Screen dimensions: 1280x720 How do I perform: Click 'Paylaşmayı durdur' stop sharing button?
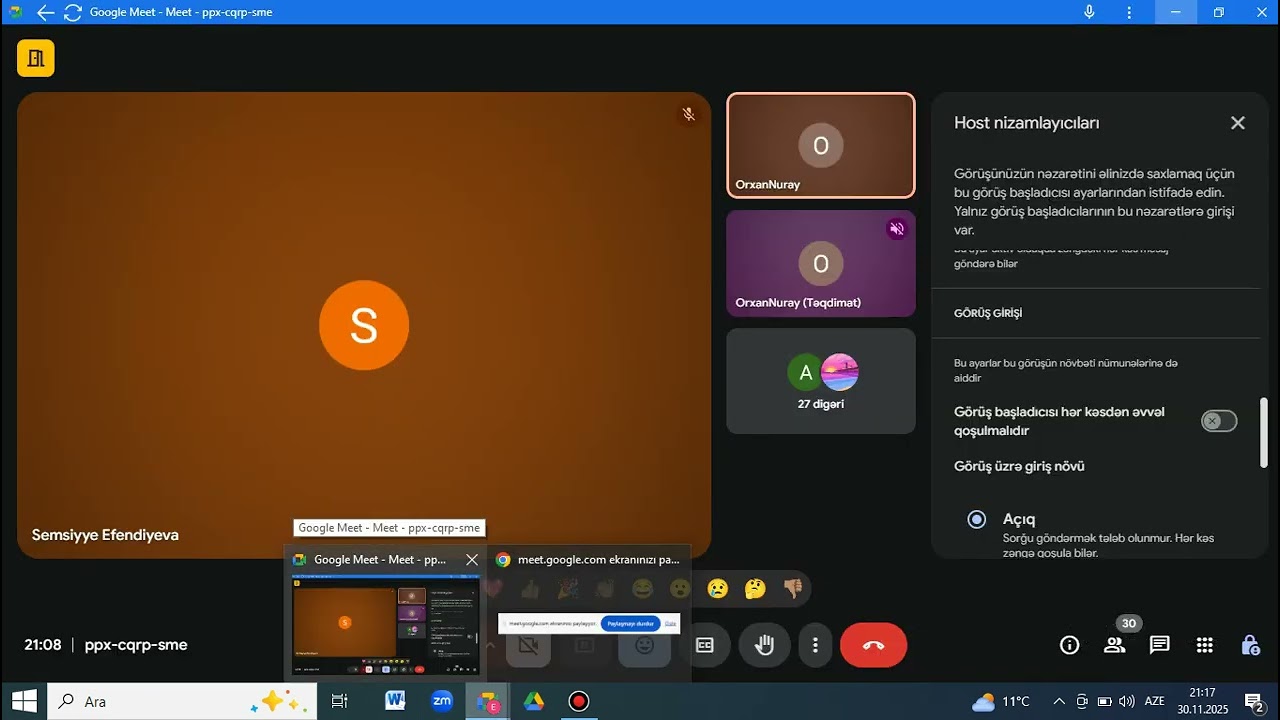pyautogui.click(x=630, y=623)
